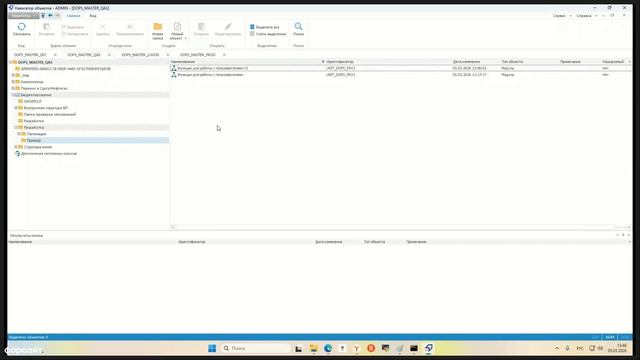Click the Foresight app icon on the taskbar
Image resolution: width=640 pixels, height=360 pixels.
coord(429,348)
